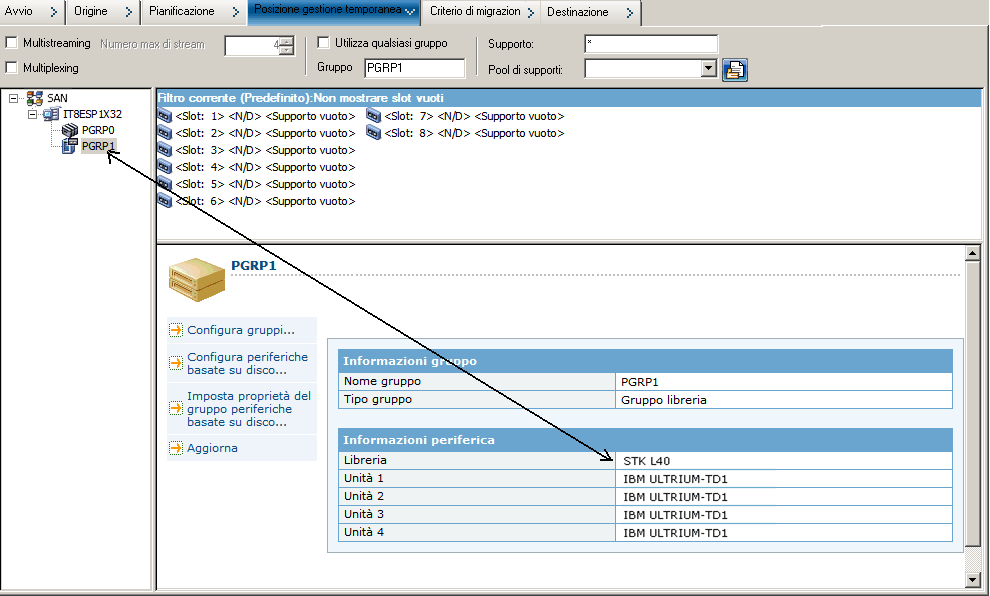Select the Slot 1 tape icon
This screenshot has width=990, height=596.
click(x=165, y=116)
